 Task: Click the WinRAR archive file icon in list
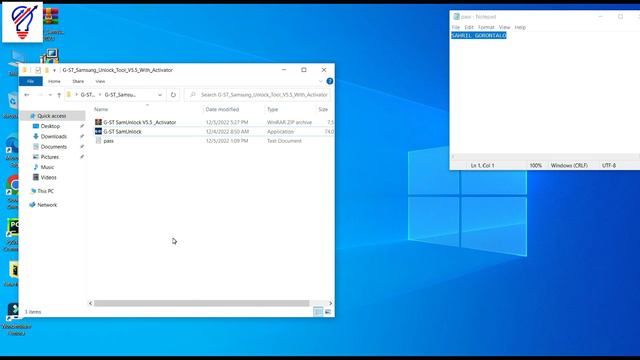98,122
